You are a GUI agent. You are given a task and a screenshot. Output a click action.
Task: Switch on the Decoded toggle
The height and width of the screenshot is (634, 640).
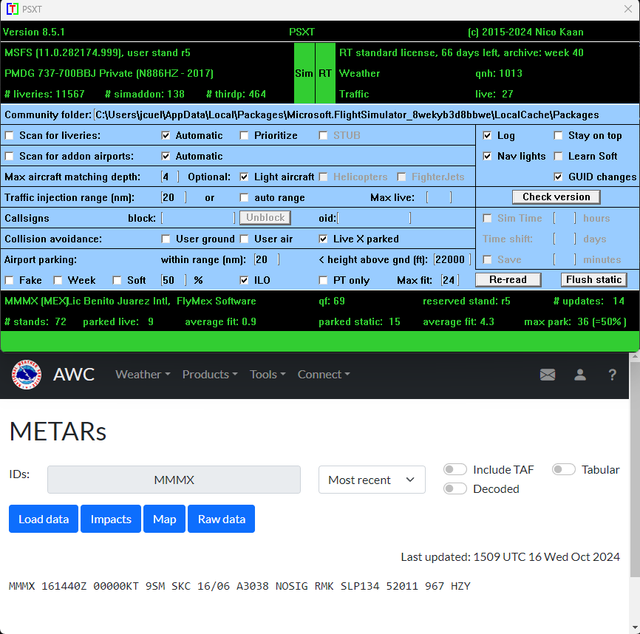(x=455, y=489)
